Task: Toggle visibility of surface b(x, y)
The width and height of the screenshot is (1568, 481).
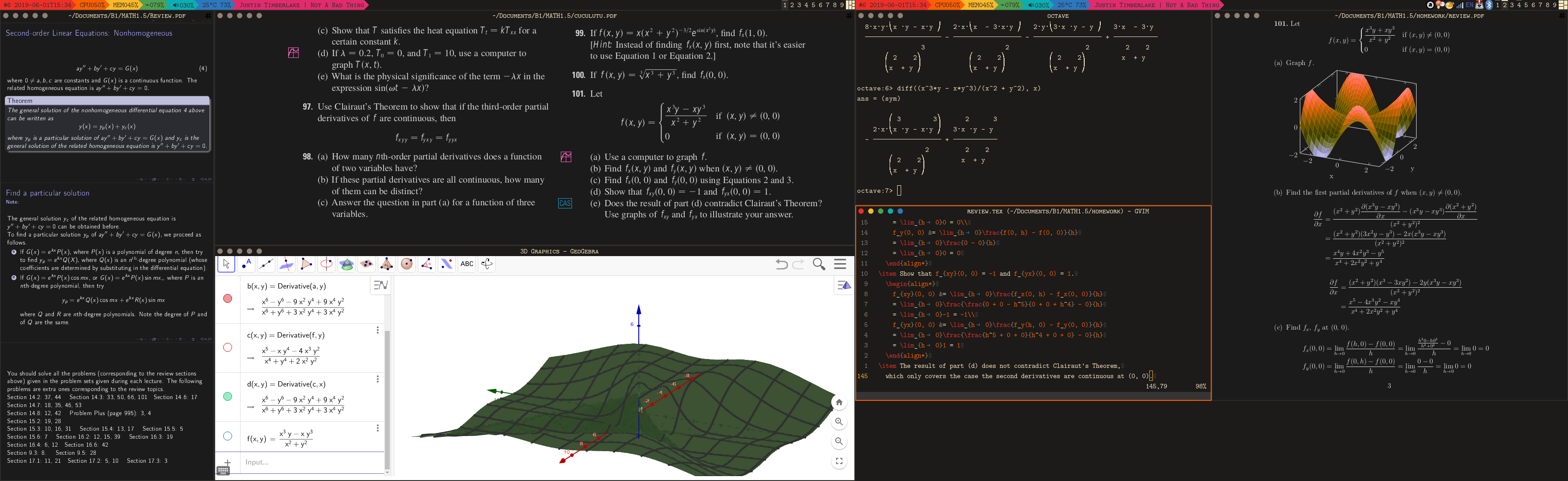Action: 228,298
